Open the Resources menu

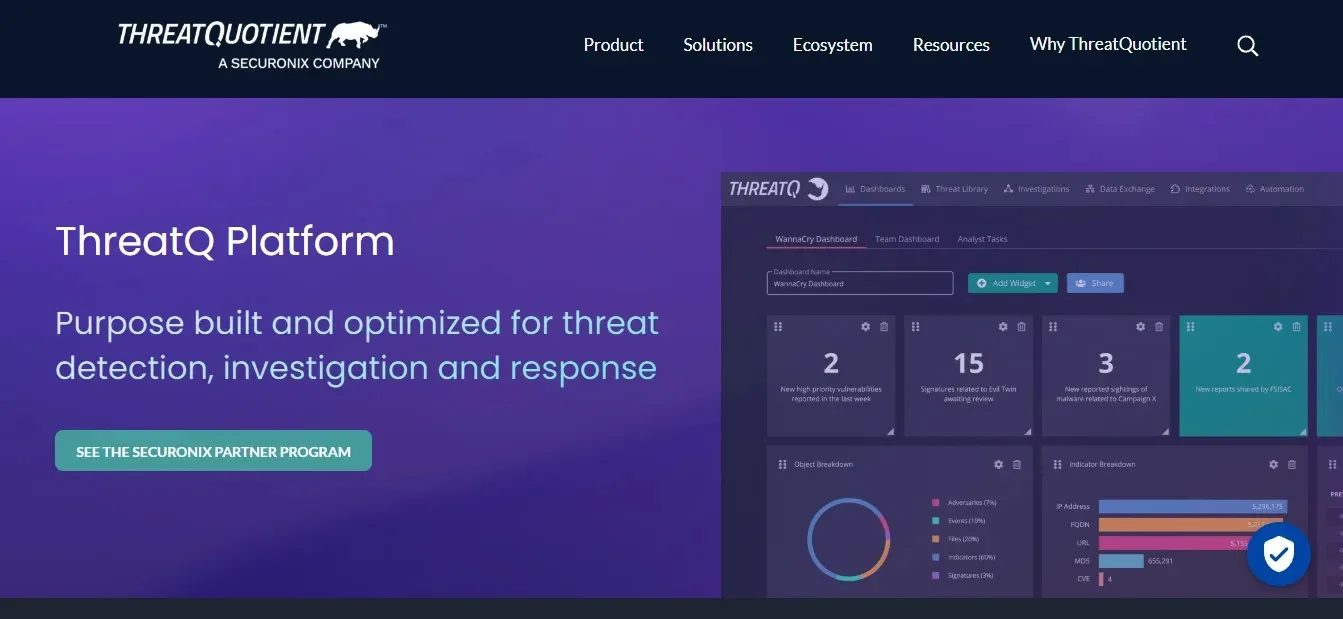pos(951,45)
